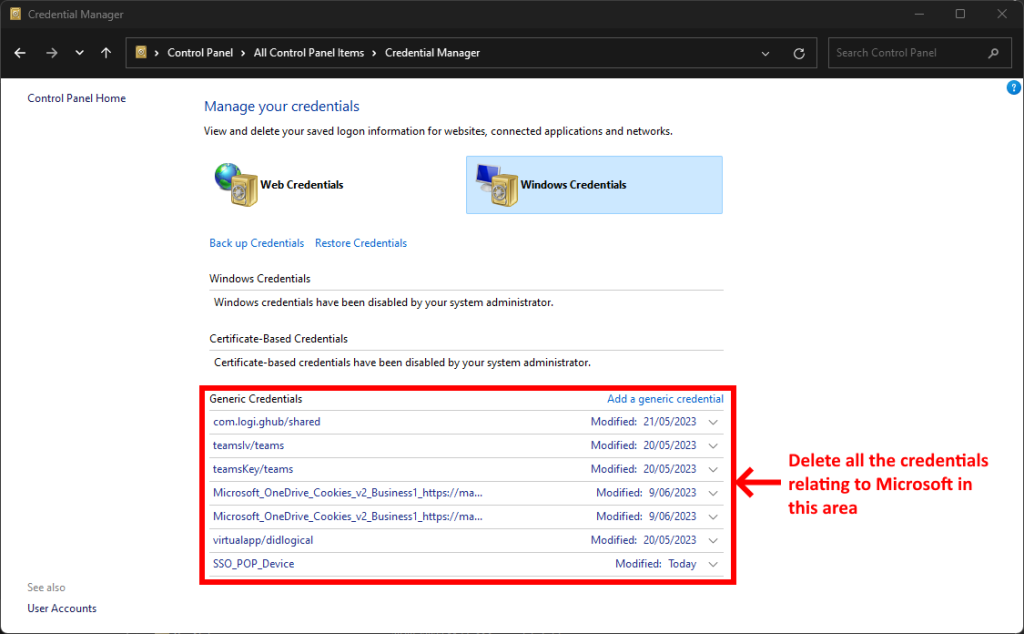Click the search magnifier icon
1024x634 pixels.
[x=993, y=53]
